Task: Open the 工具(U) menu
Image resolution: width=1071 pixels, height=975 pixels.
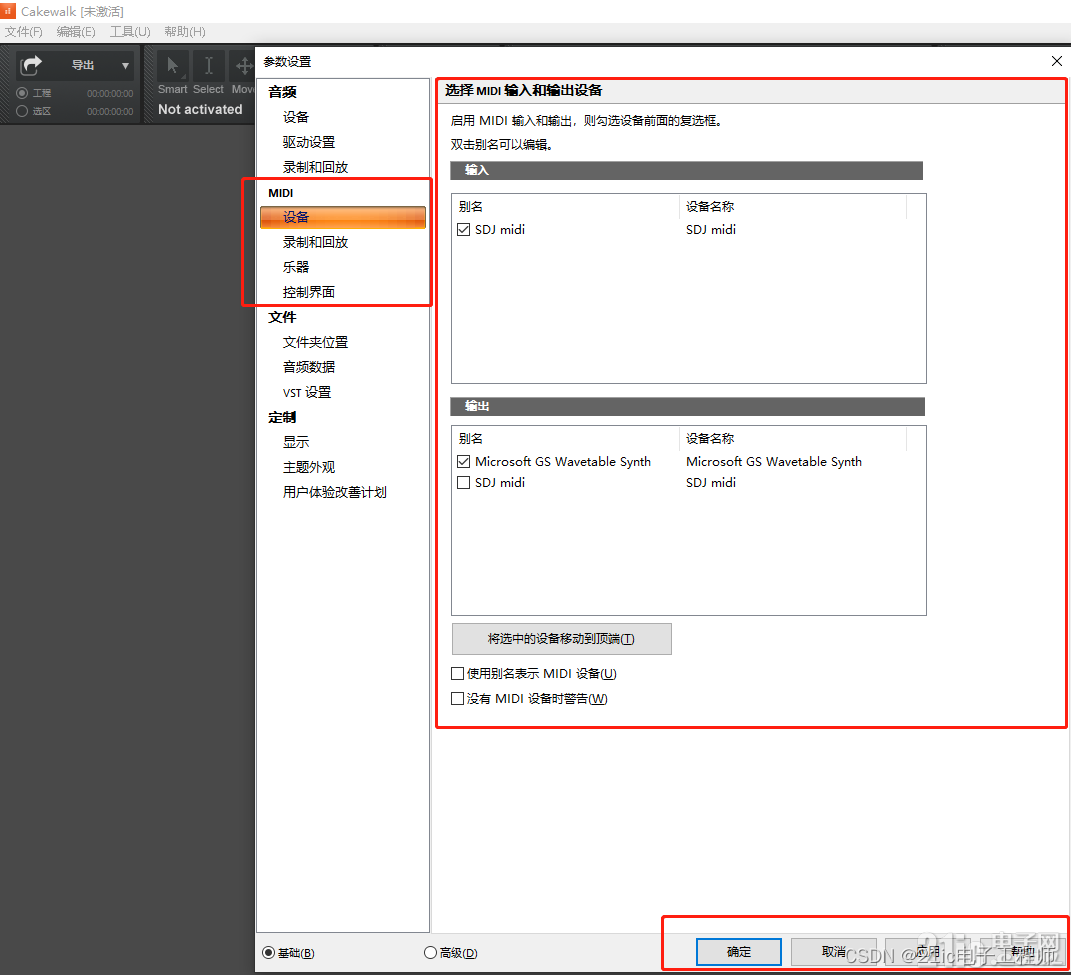Action: click(x=130, y=31)
